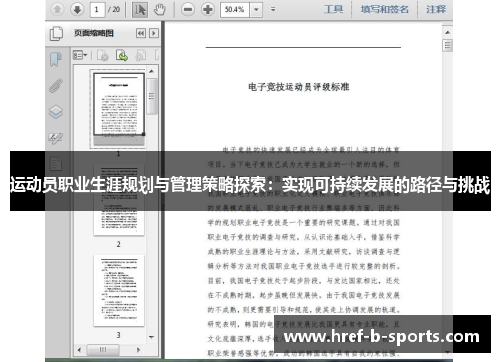Activate the selection cursor tool
Image resolution: width=500 pixels, height=362 pixels.
[140, 9]
